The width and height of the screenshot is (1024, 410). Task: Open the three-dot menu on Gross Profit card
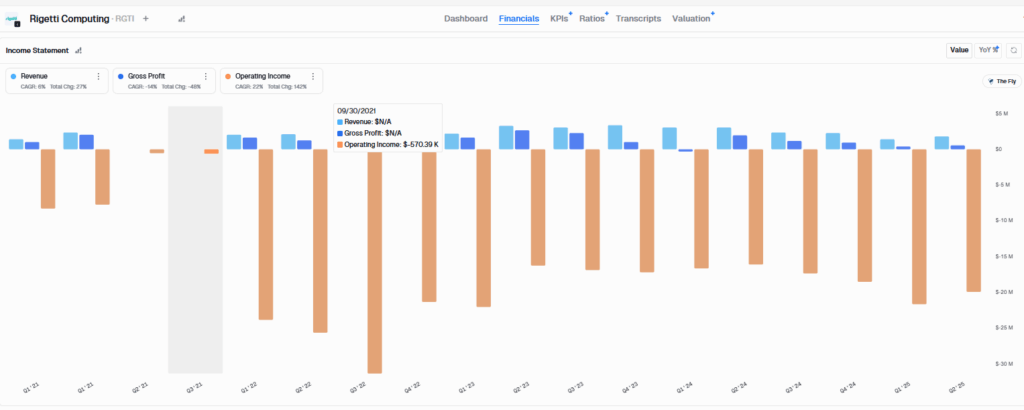point(205,76)
